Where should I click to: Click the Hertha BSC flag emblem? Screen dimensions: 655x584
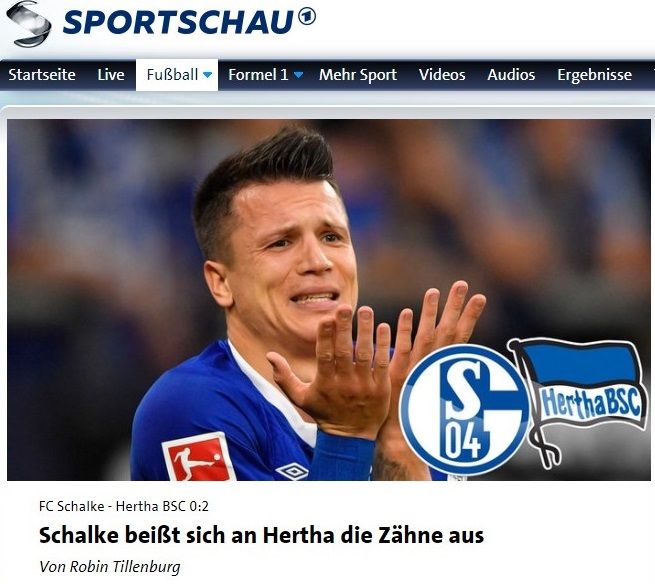[x=580, y=401]
